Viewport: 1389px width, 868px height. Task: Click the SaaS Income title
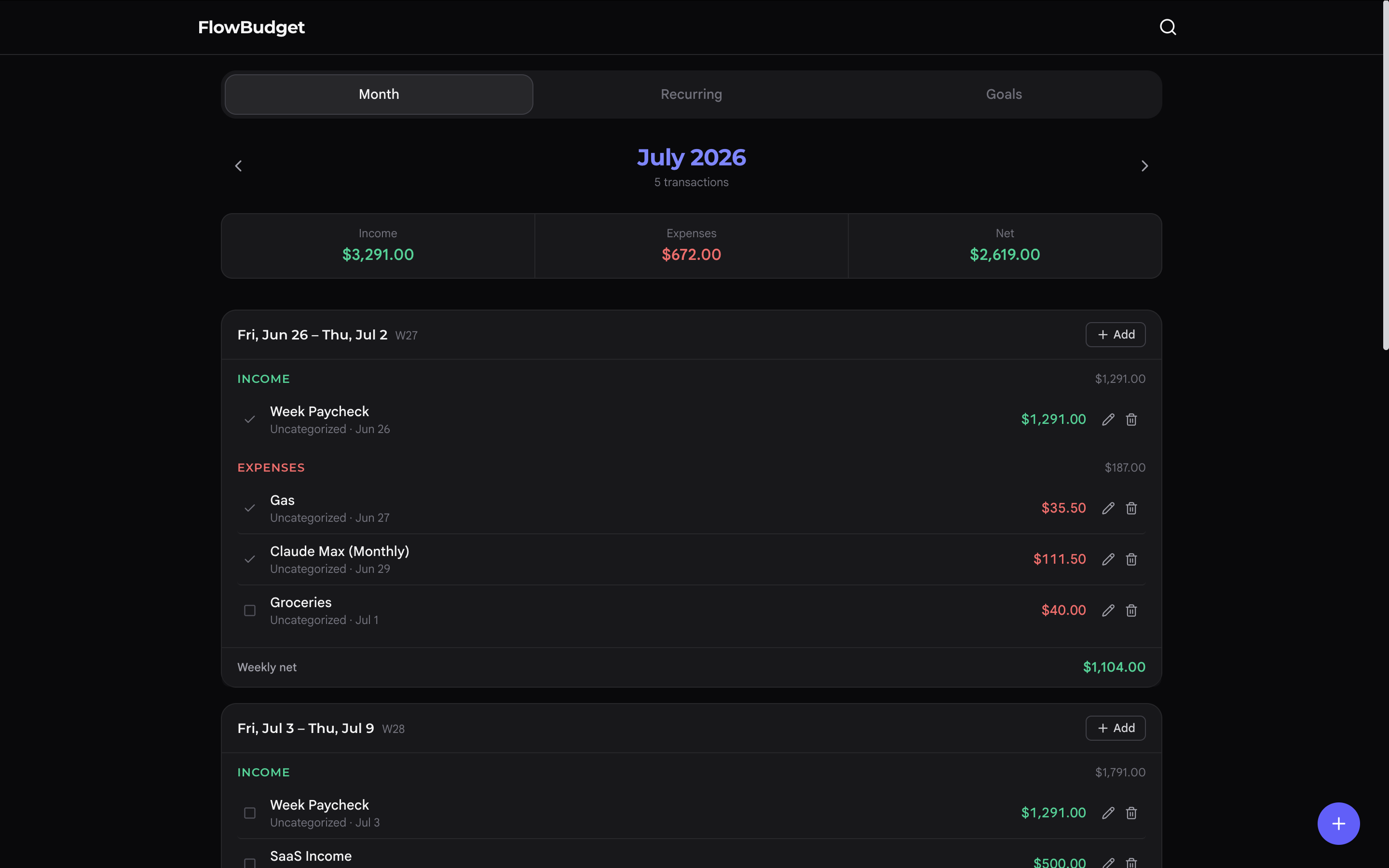(x=311, y=856)
